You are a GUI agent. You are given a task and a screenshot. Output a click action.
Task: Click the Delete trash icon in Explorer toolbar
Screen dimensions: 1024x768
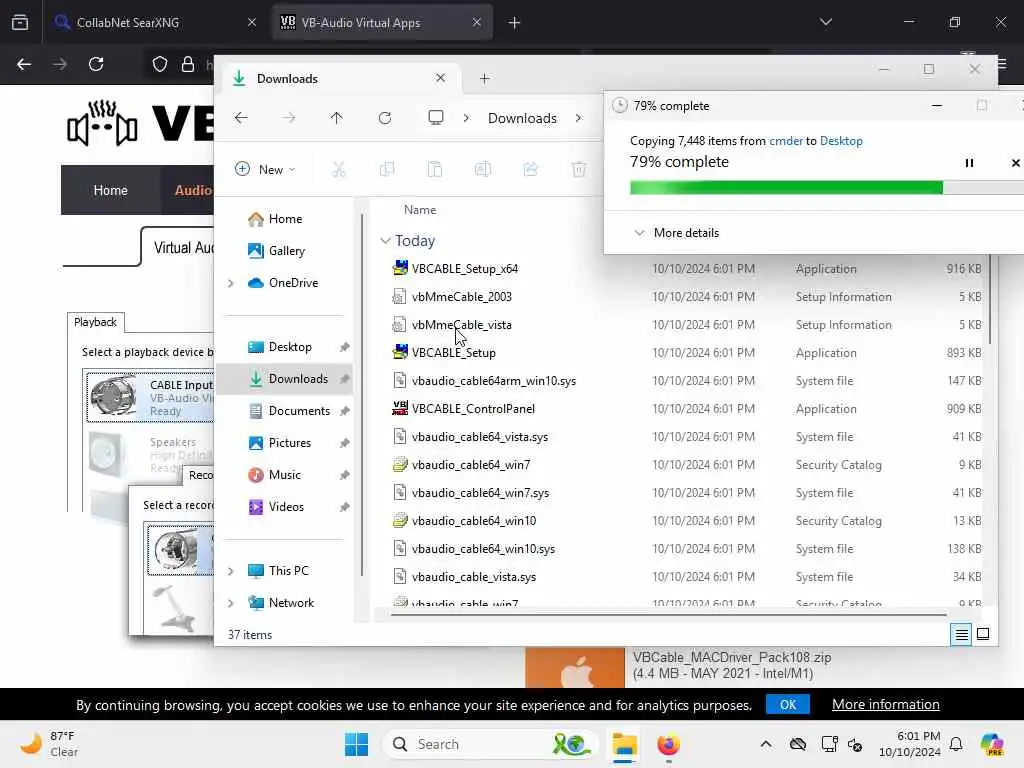click(579, 170)
